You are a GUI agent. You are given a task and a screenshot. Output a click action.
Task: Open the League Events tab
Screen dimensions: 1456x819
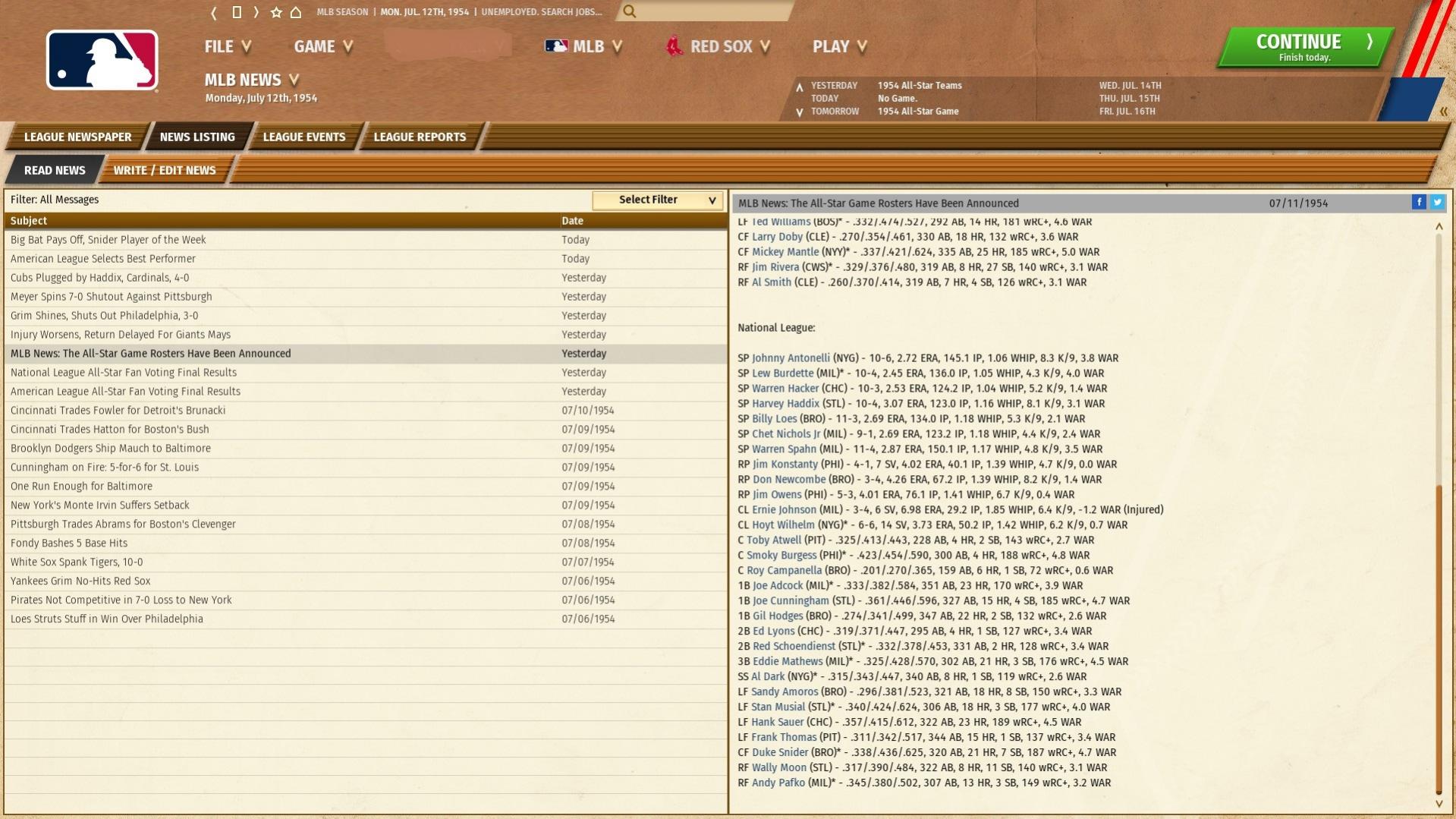[304, 137]
